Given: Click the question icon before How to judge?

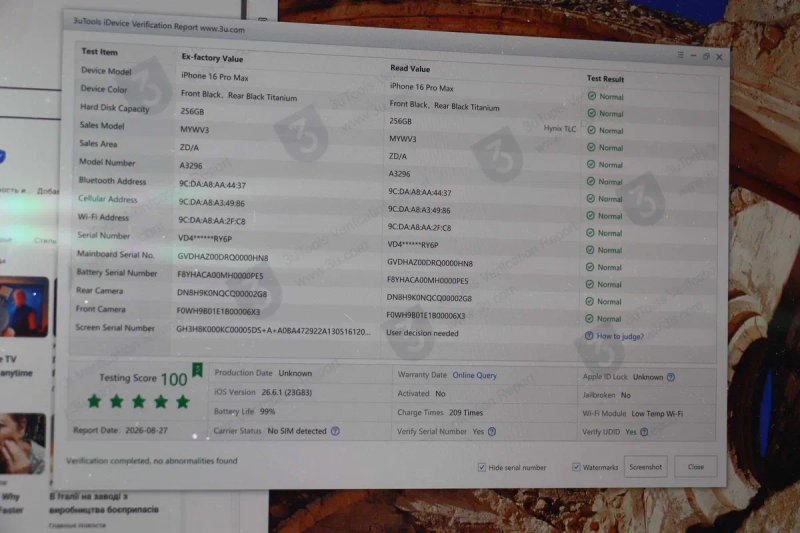Looking at the screenshot, I should (x=589, y=336).
